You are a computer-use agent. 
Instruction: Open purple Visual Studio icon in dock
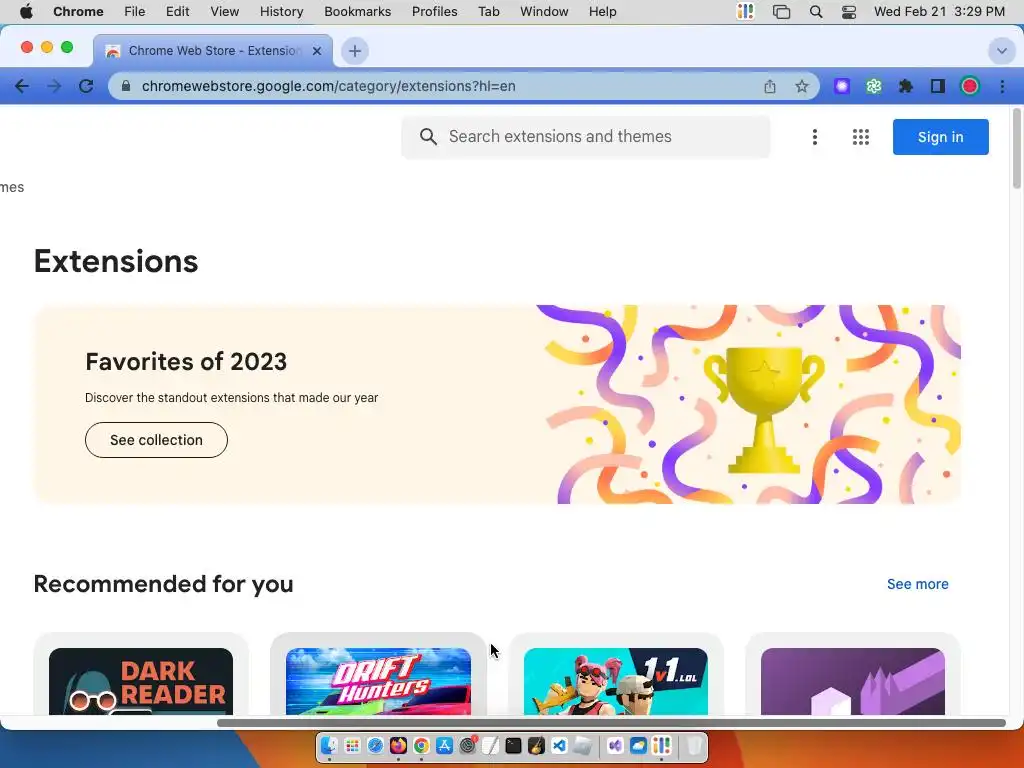pos(615,745)
